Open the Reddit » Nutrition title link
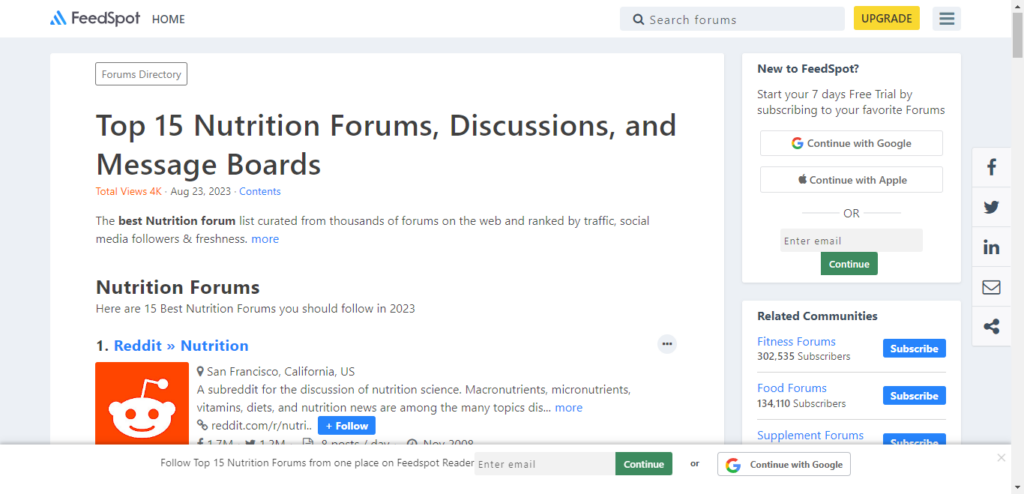Screen dimensions: 1024x494 tap(181, 346)
